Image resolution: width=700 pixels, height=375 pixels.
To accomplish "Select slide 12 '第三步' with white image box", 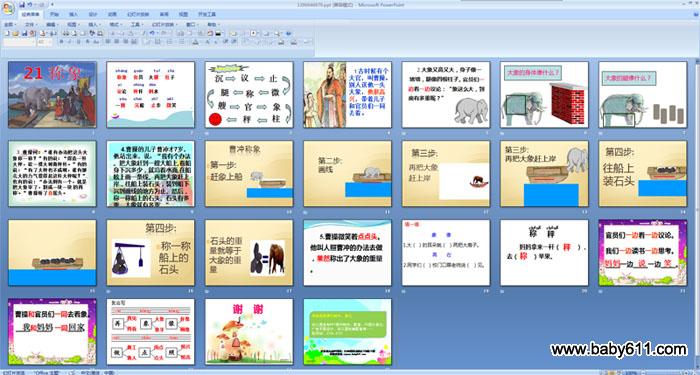I will (x=446, y=174).
